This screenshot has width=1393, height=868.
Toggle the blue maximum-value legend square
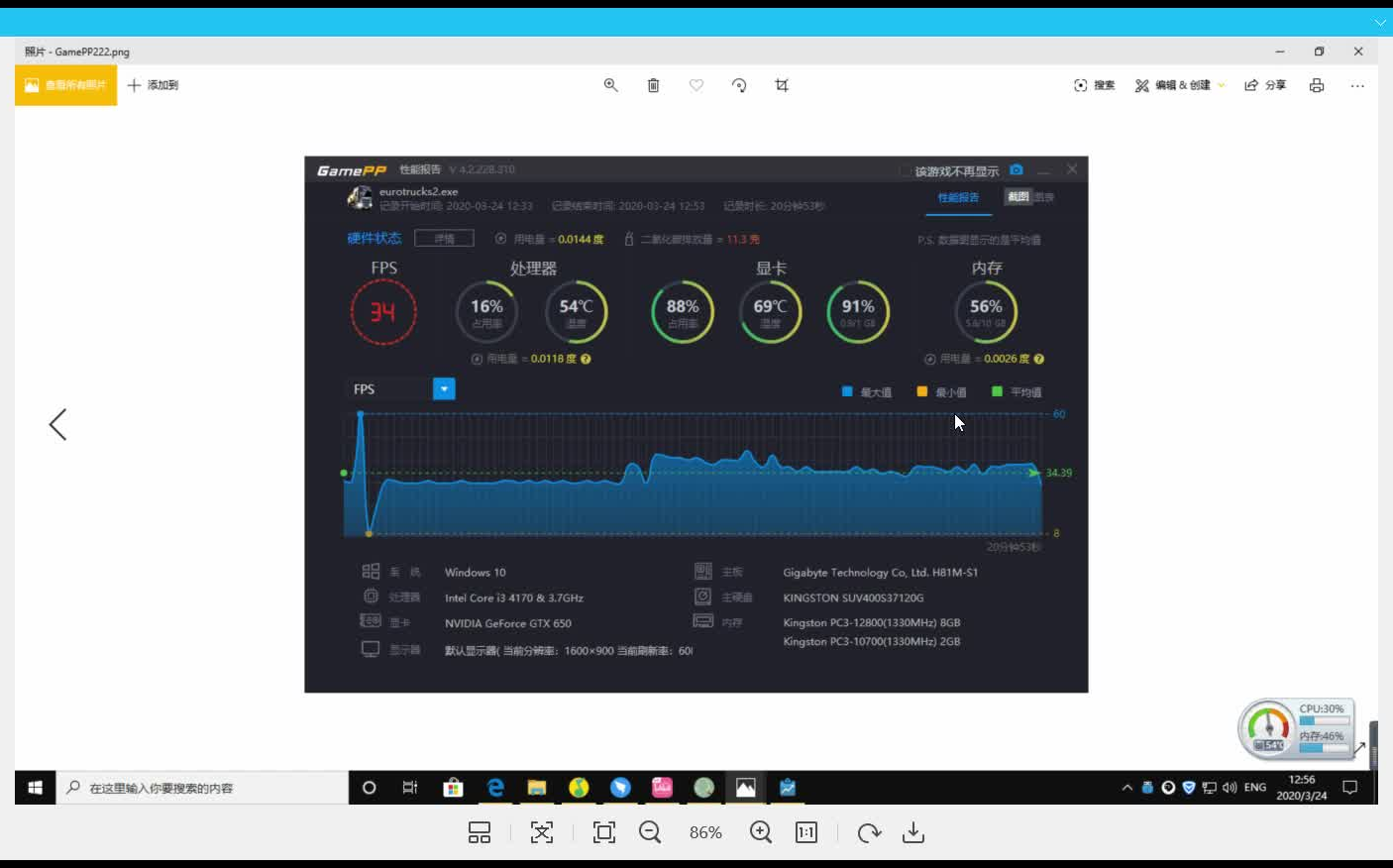[x=847, y=391]
